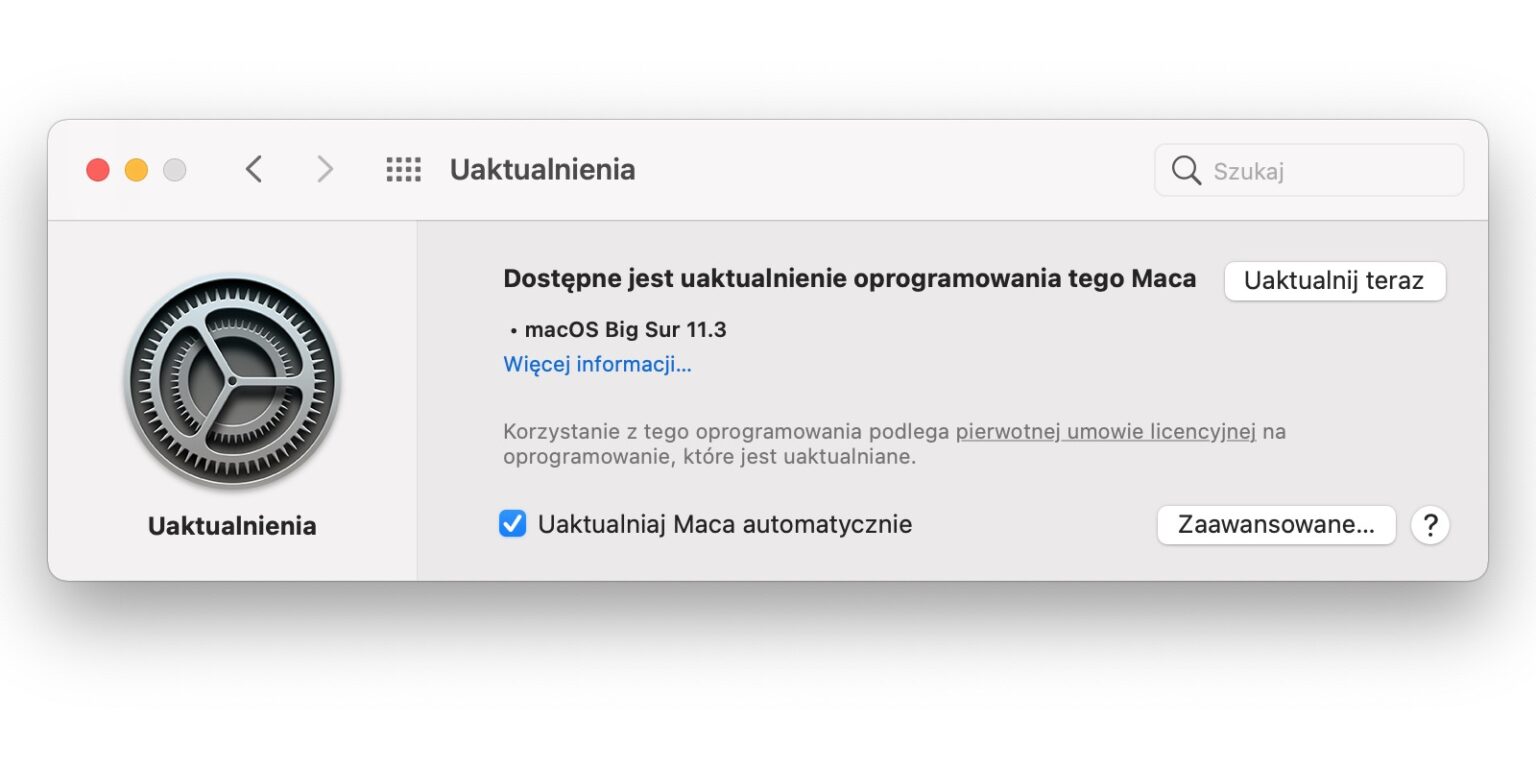Viewport: 1536px width, 768px height.
Task: Click Uaktualnij teraz to update now
Action: 1334,281
